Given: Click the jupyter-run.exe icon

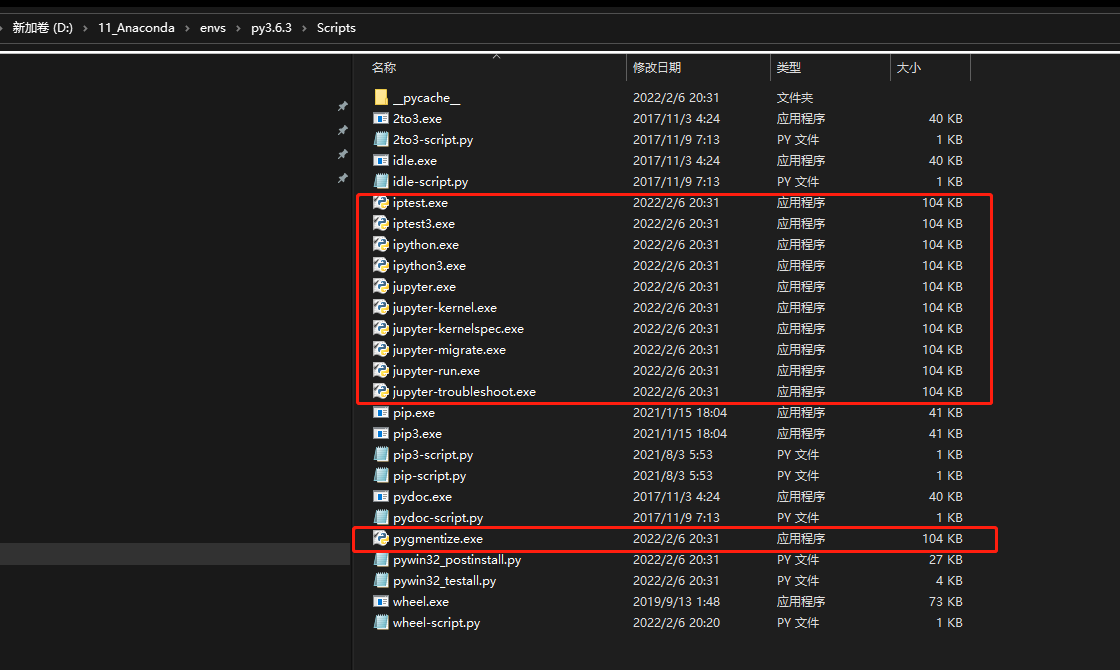Looking at the screenshot, I should (x=381, y=371).
